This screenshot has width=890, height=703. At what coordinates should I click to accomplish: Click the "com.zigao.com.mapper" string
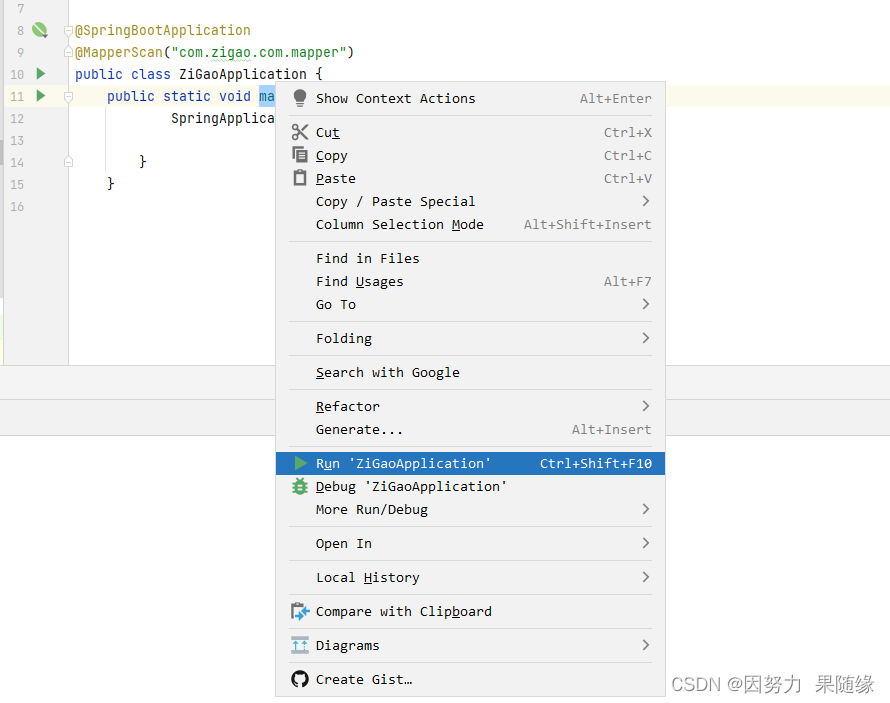coord(259,52)
